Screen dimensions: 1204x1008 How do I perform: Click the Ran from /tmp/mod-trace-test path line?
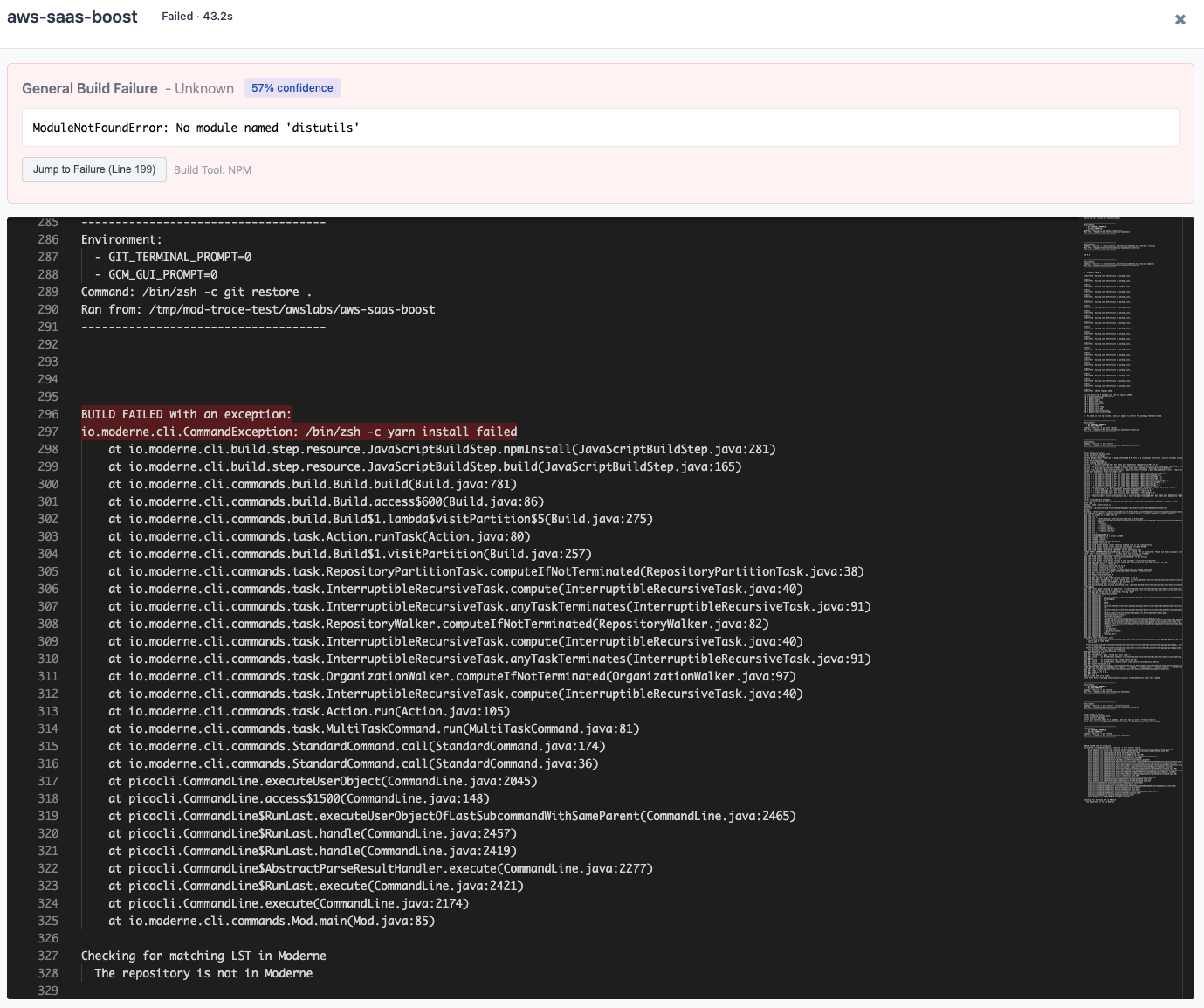pyautogui.click(x=258, y=309)
